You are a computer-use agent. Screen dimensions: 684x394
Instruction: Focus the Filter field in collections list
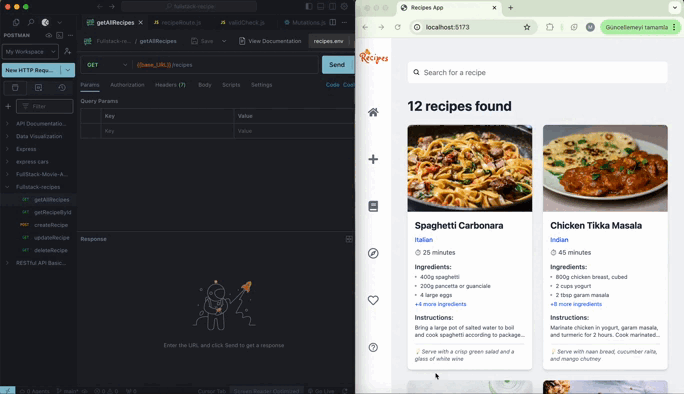coord(44,106)
